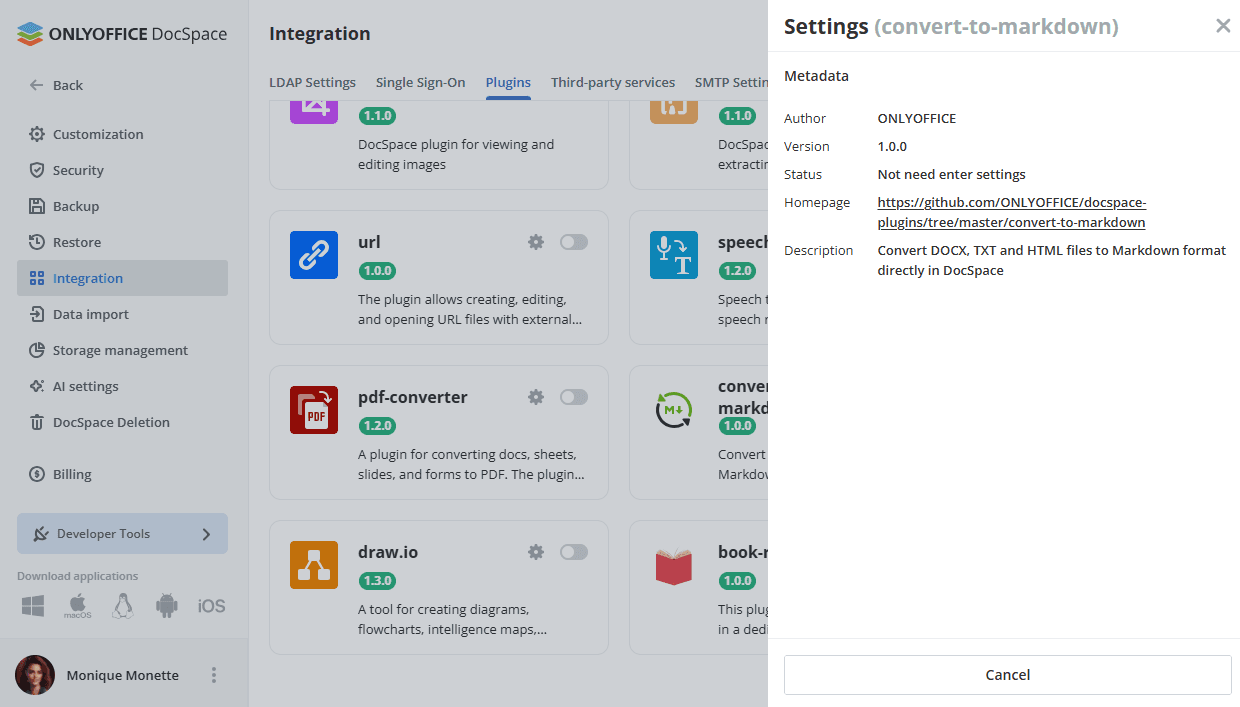Click the ONLYOFFICE DocSpace logo
Viewport: 1240px width, 707px height.
[x=122, y=34]
